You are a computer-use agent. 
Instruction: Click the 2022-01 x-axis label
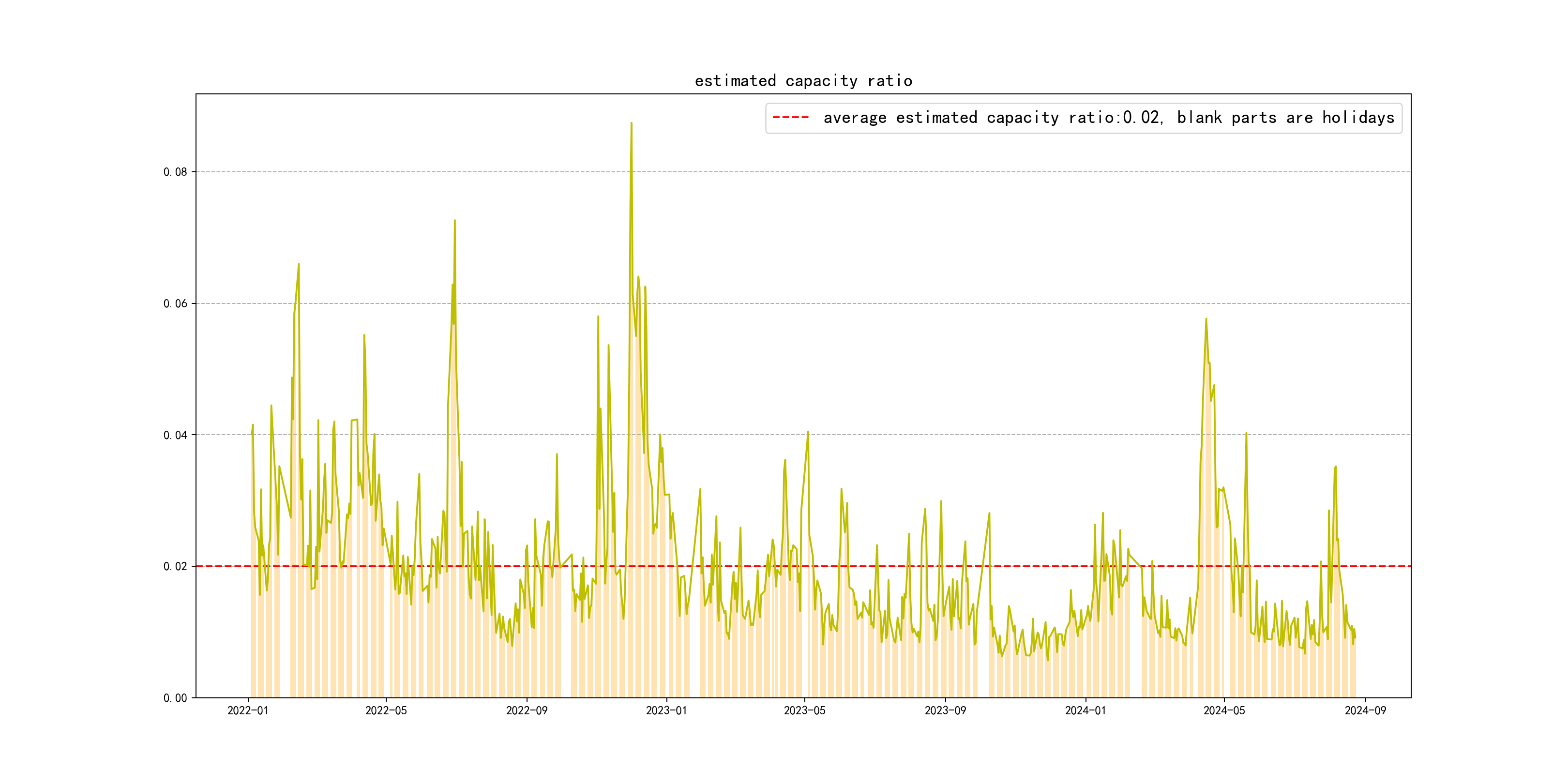point(248,711)
